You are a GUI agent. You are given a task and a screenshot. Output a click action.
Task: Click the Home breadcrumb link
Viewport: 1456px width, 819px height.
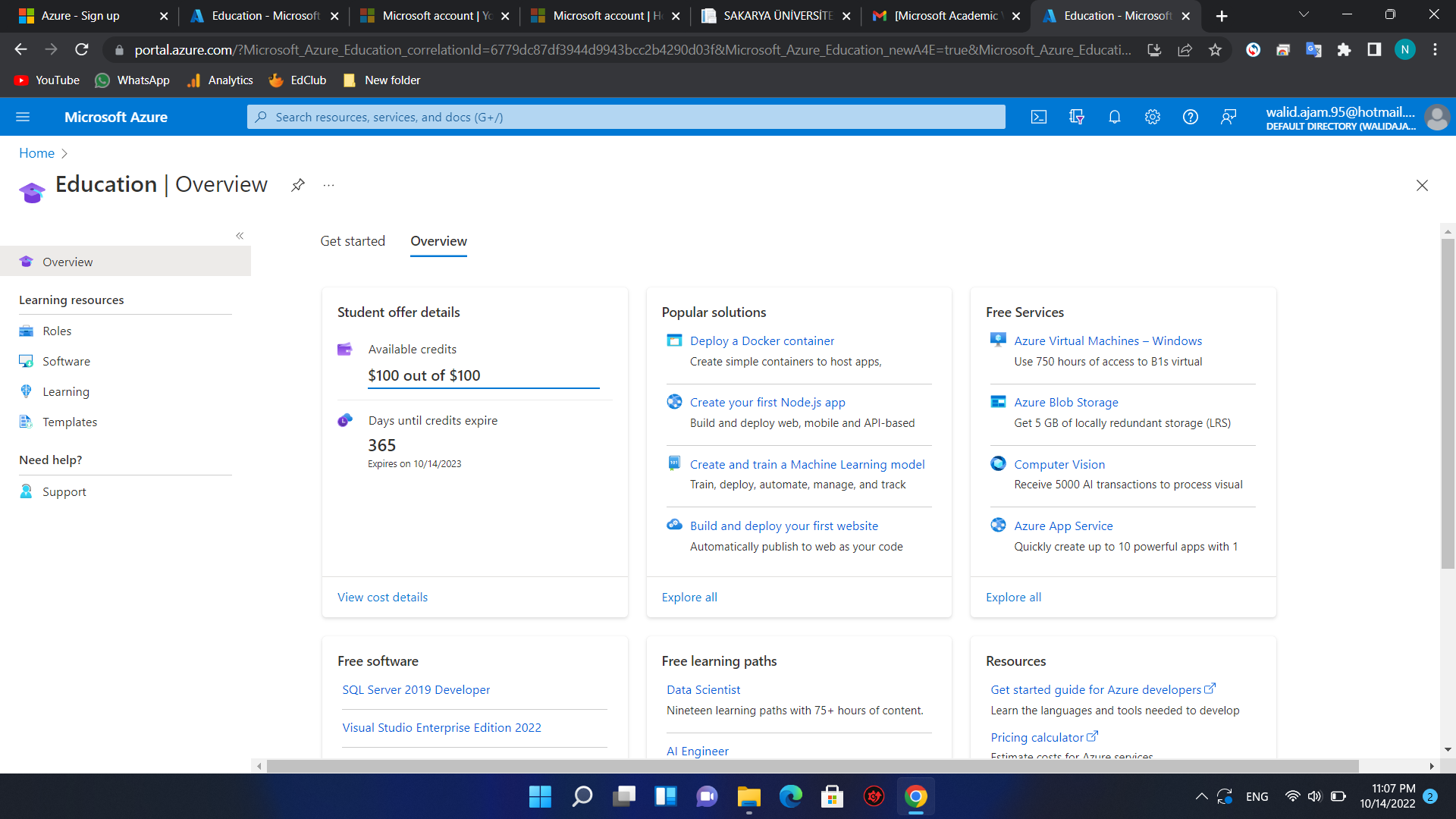click(x=36, y=153)
